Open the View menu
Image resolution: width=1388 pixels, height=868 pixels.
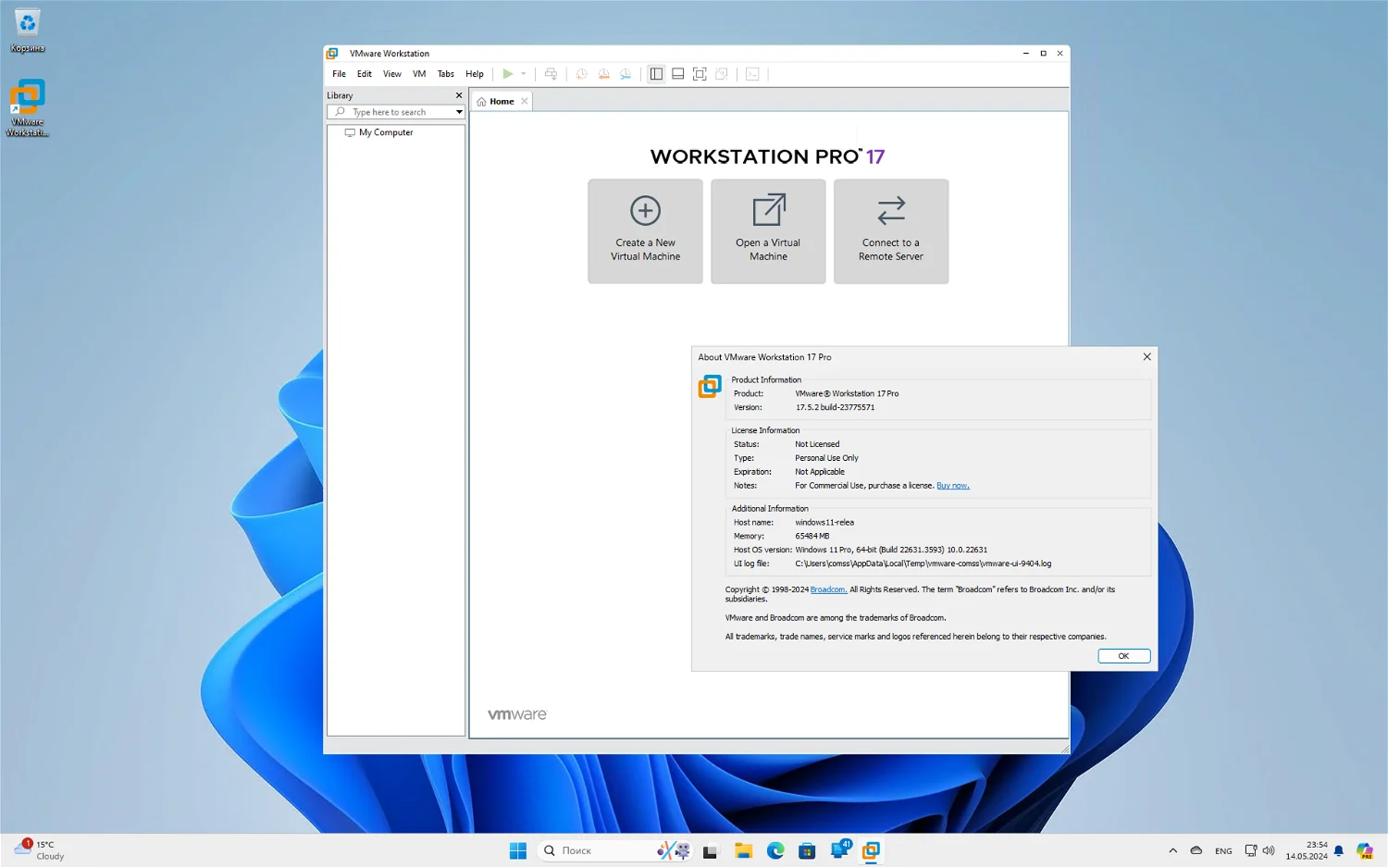click(392, 74)
